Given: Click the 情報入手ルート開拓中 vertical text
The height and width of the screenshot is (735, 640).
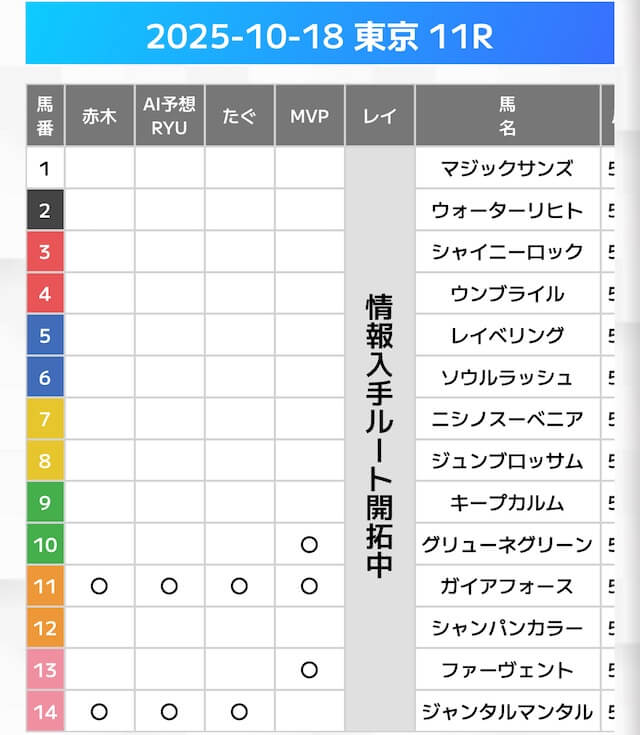Looking at the screenshot, I should pos(379,433).
